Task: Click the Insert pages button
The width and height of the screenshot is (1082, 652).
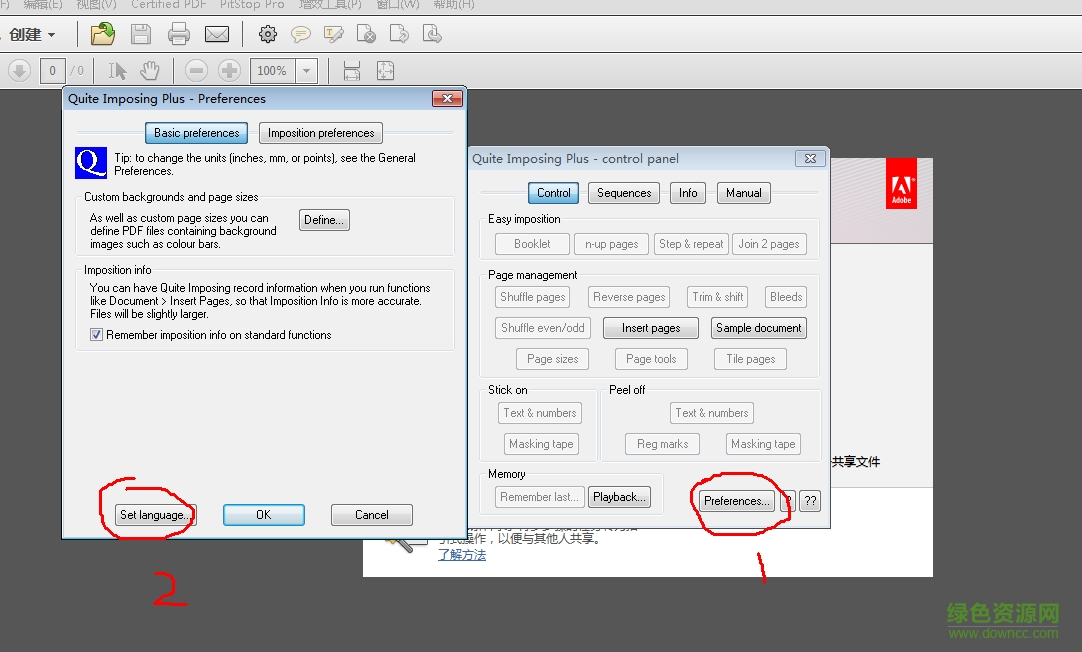Action: tap(651, 328)
